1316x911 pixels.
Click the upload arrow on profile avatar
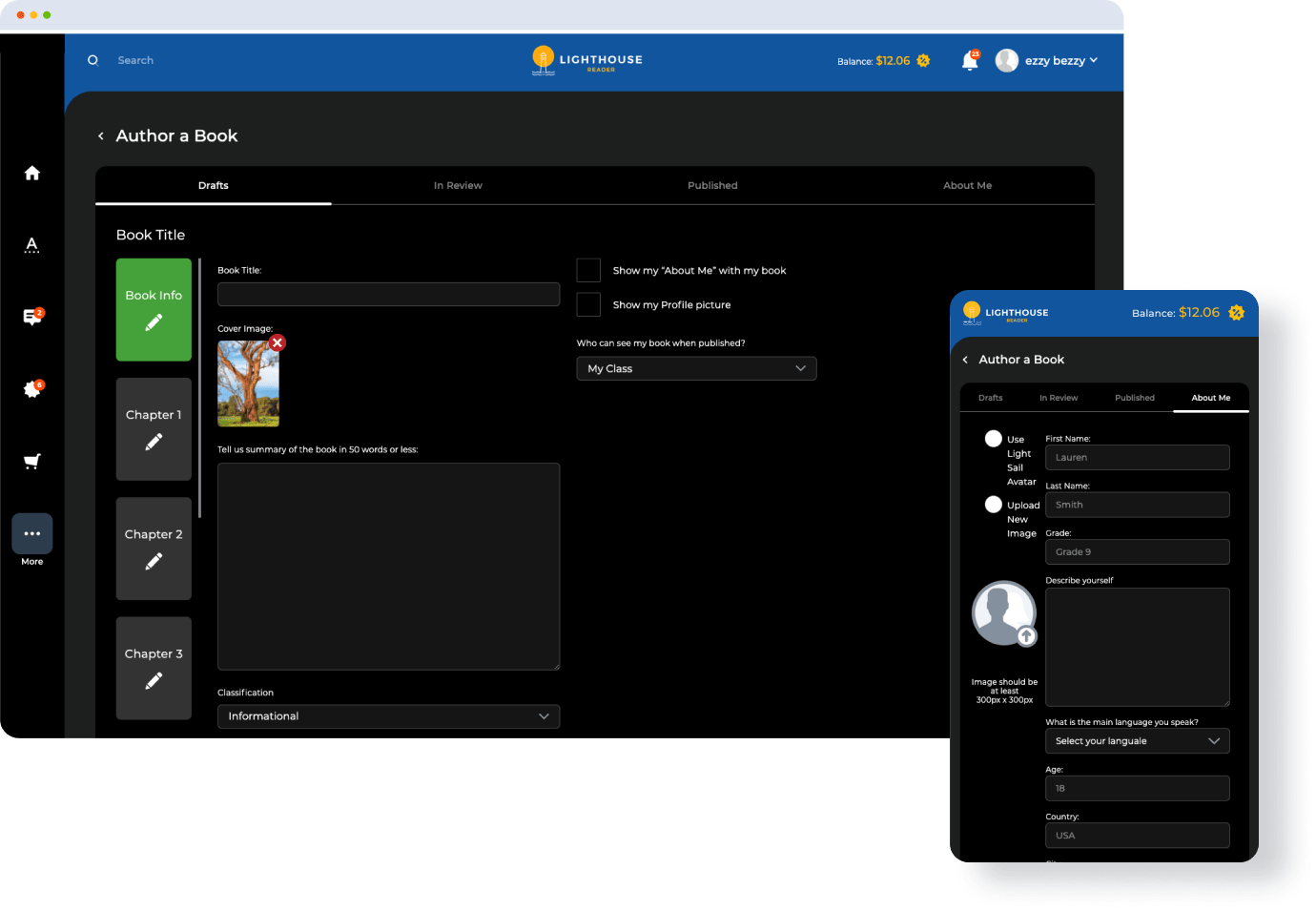click(1026, 636)
